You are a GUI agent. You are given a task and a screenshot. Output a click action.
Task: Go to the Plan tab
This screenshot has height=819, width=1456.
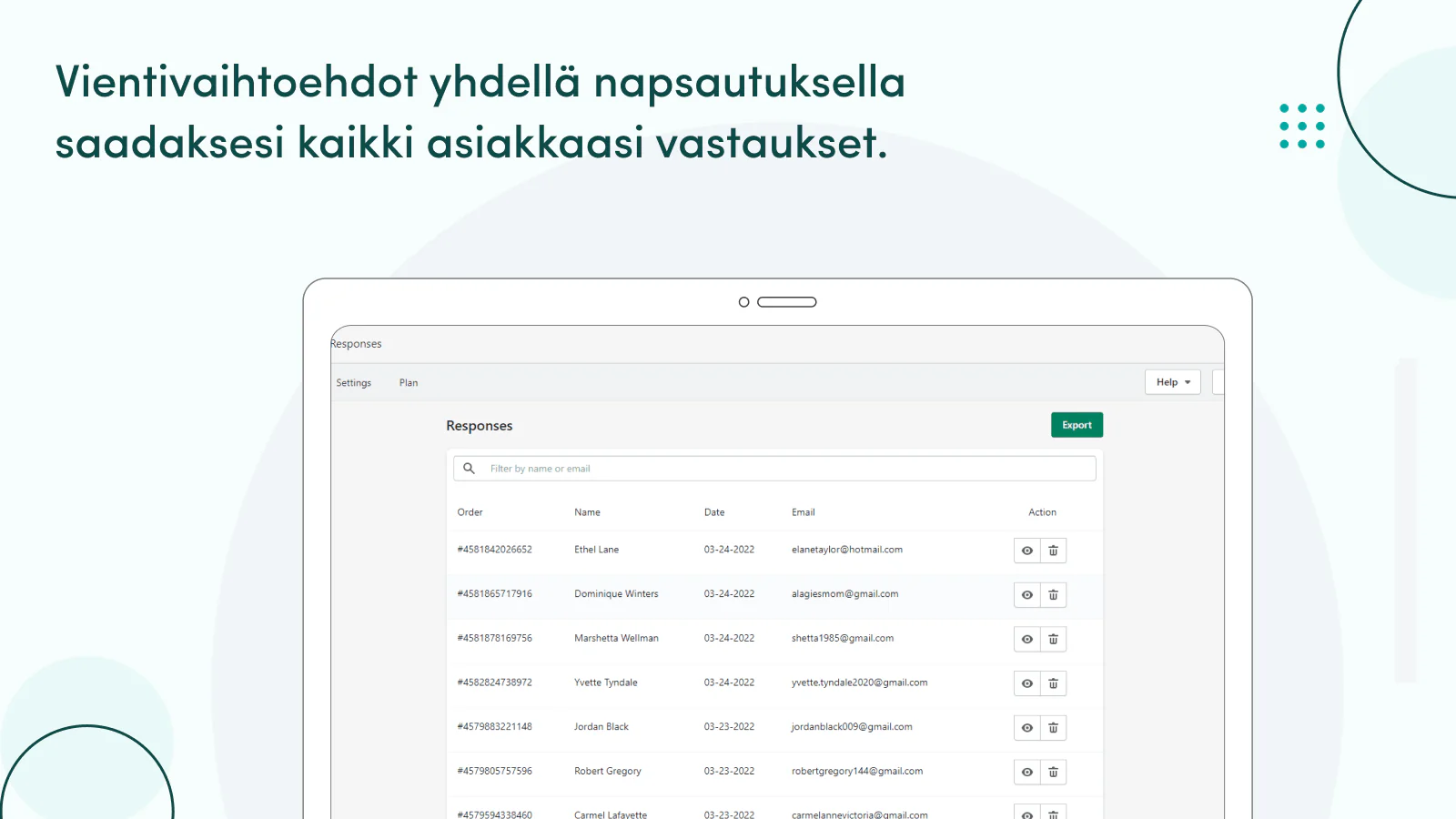tap(409, 383)
